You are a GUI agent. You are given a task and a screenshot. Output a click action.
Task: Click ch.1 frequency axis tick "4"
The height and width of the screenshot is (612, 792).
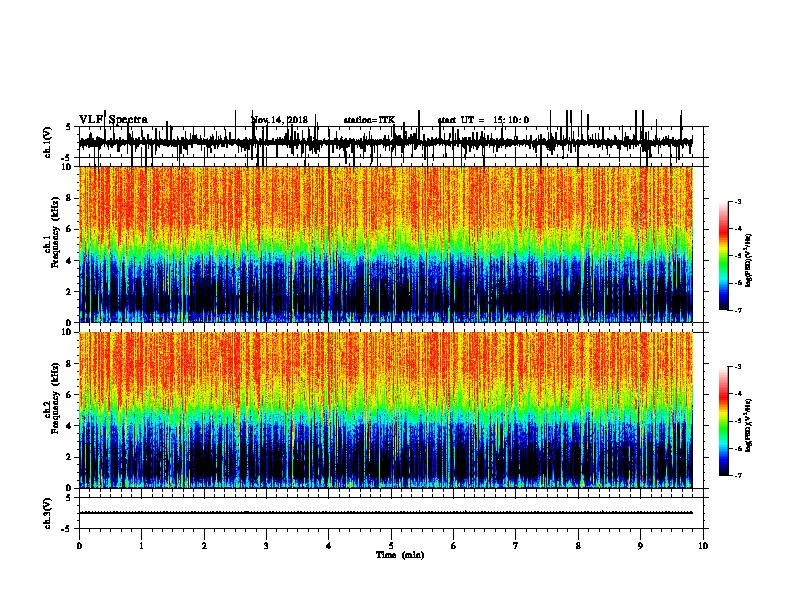[69, 261]
